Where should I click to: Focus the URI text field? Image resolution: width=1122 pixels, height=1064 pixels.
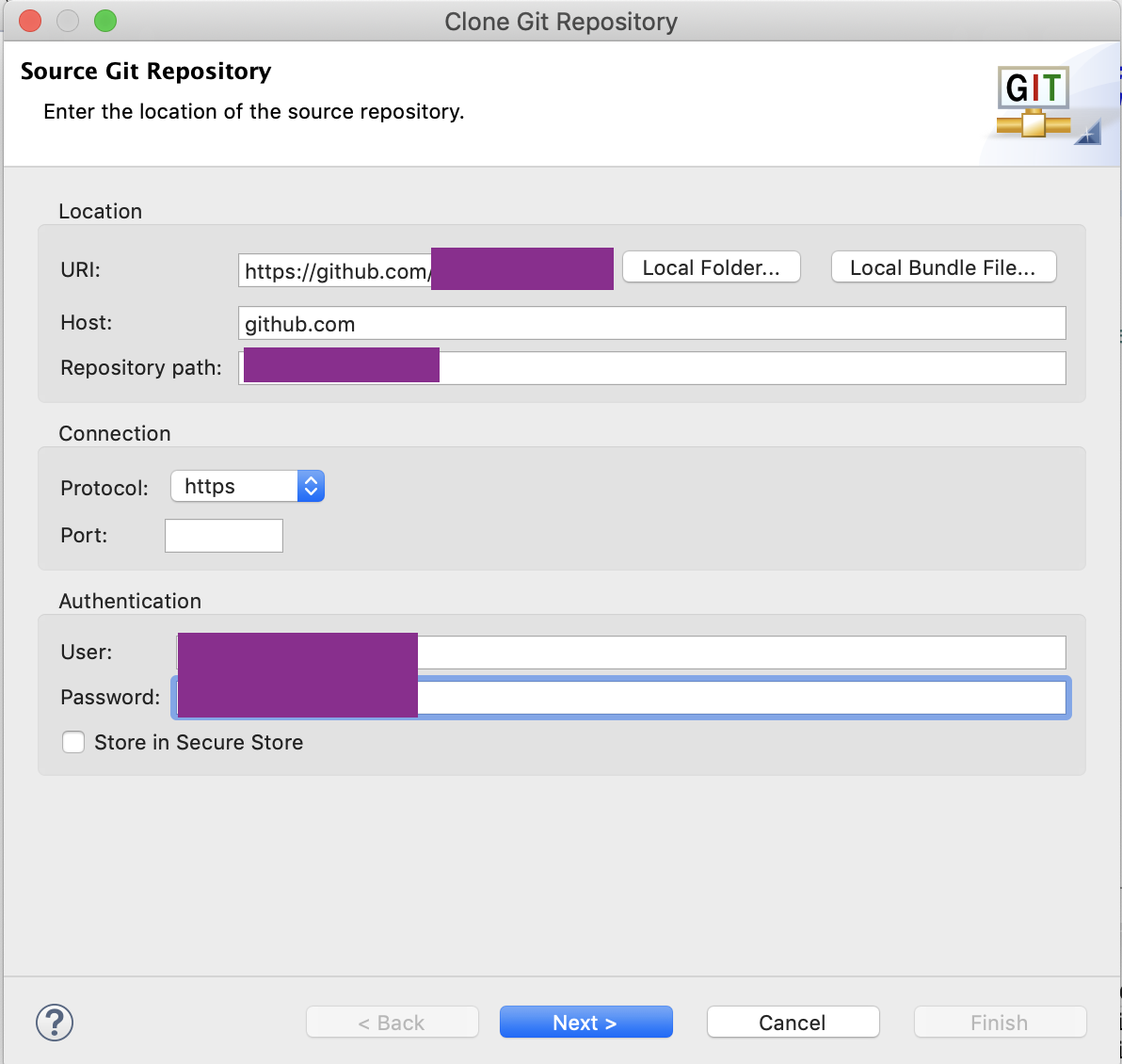pyautogui.click(x=334, y=271)
